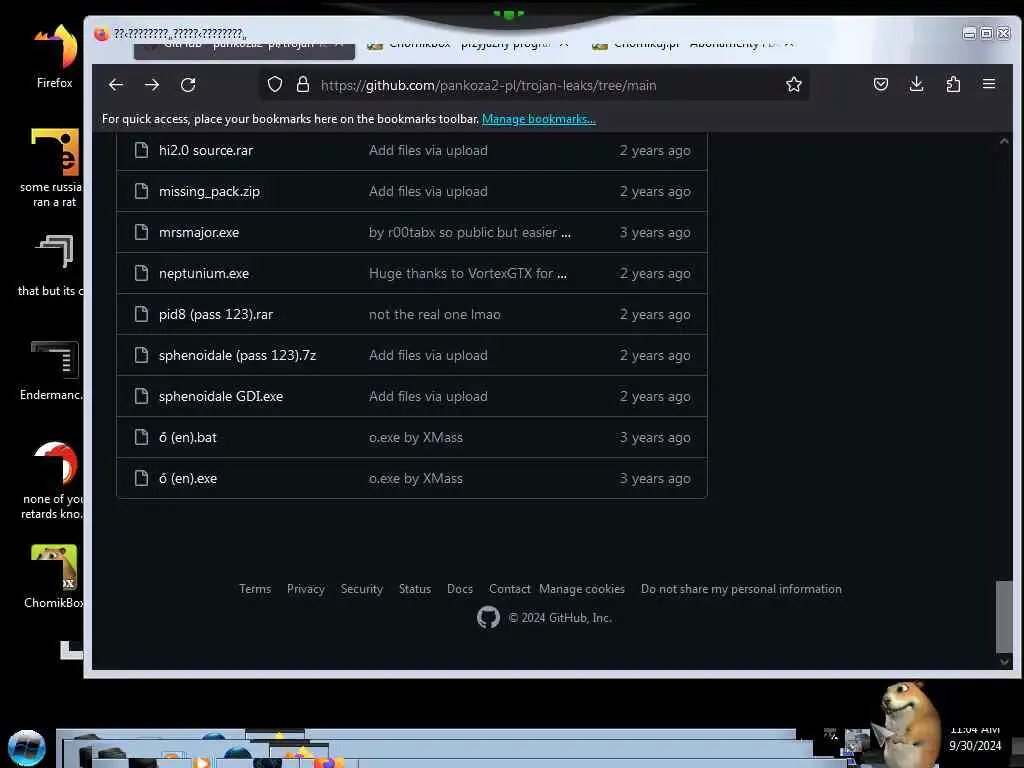Select the Endermanc desktop icon
The image size is (1024, 768).
(x=52, y=370)
